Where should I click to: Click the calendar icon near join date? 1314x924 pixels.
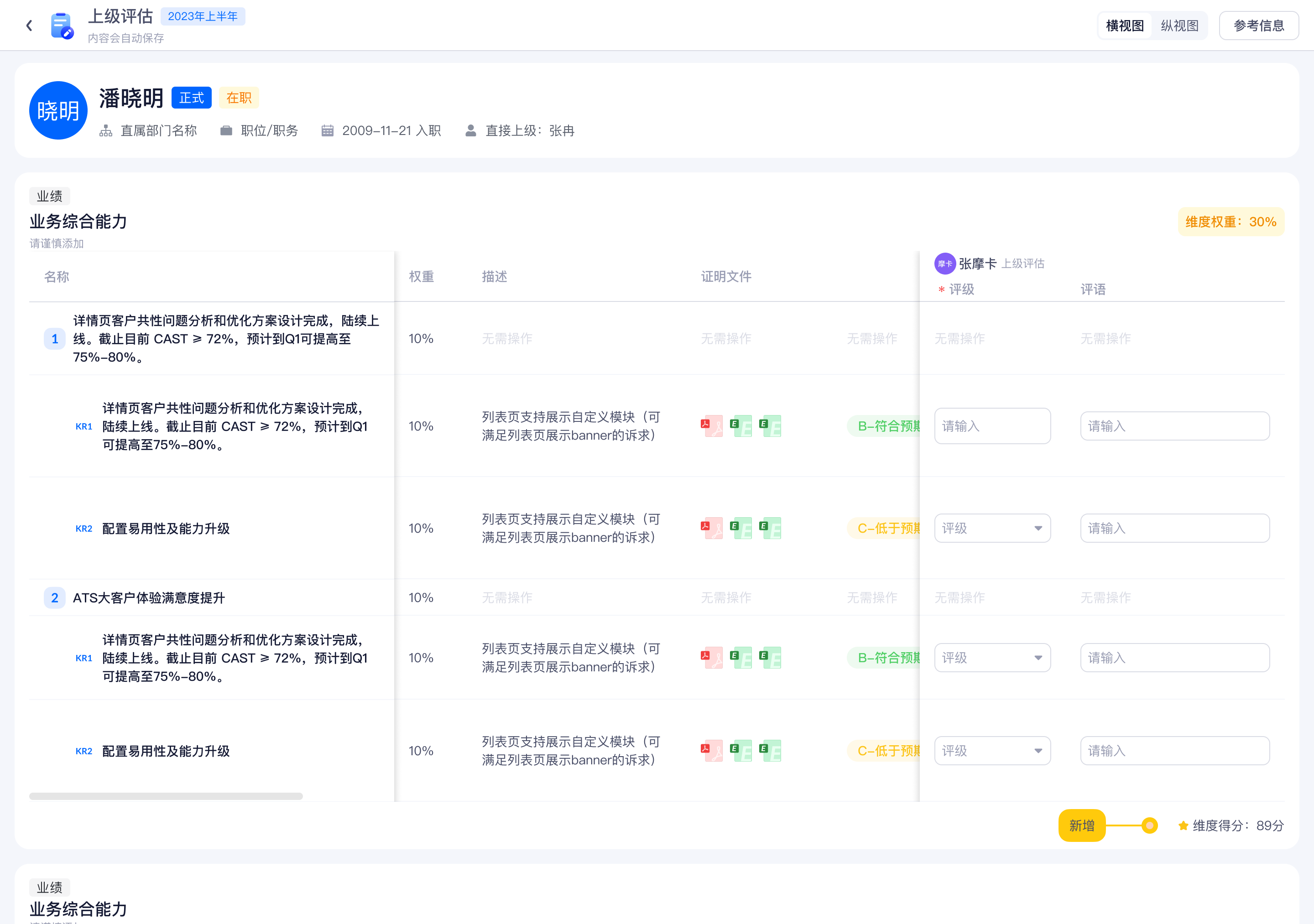click(x=327, y=131)
